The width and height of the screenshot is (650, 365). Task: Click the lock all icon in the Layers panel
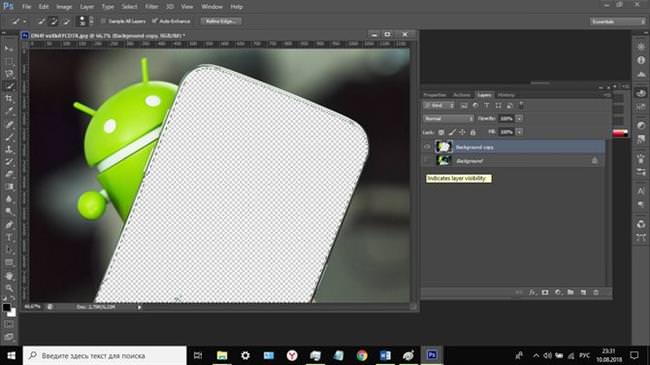tap(473, 132)
